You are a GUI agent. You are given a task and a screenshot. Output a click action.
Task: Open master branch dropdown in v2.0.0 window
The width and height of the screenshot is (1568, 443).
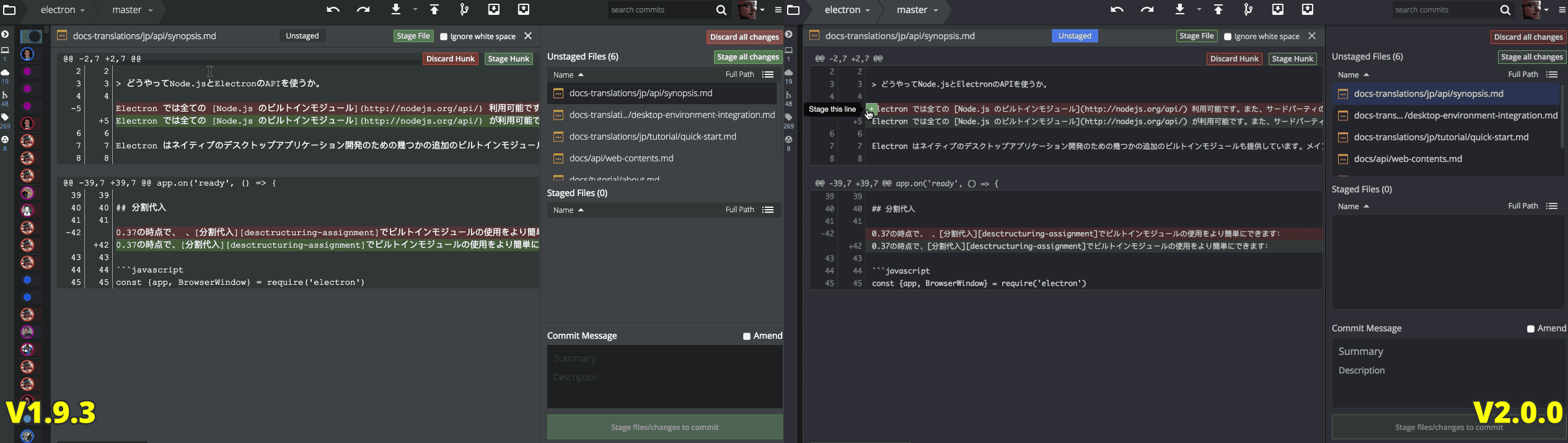[917, 10]
